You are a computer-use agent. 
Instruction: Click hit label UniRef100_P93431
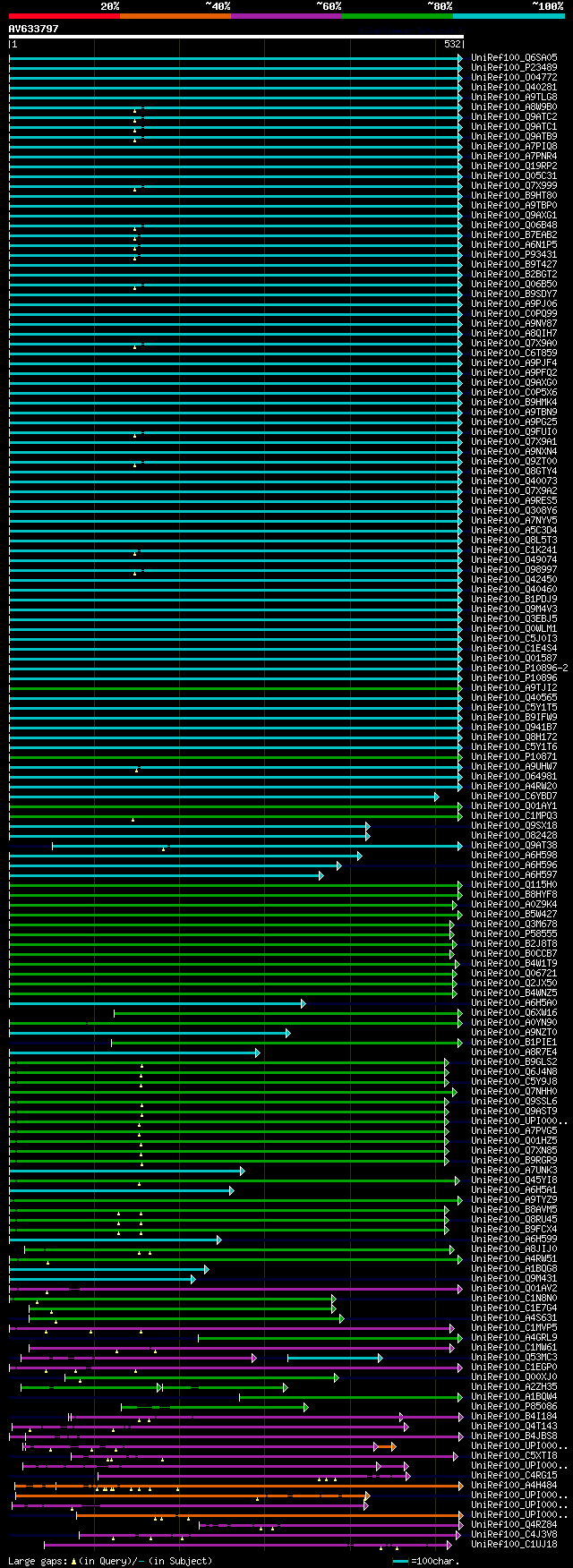coord(514,254)
